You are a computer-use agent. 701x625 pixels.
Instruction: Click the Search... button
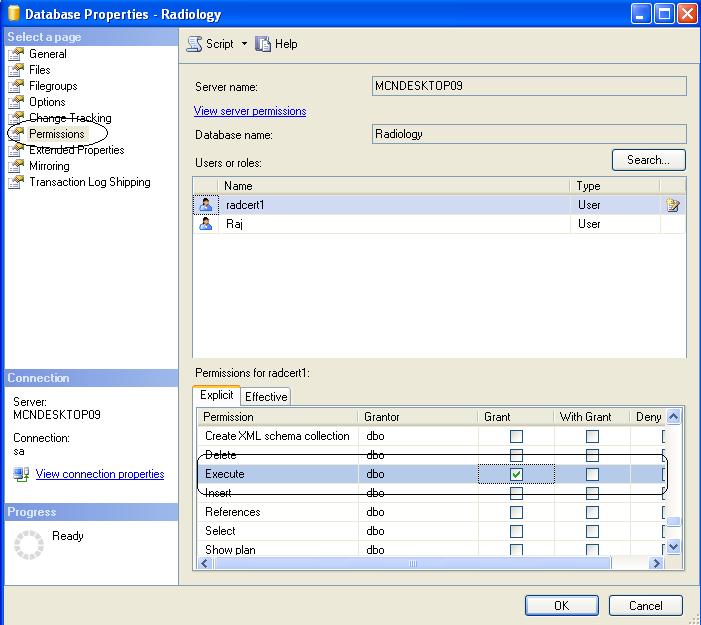tap(648, 160)
